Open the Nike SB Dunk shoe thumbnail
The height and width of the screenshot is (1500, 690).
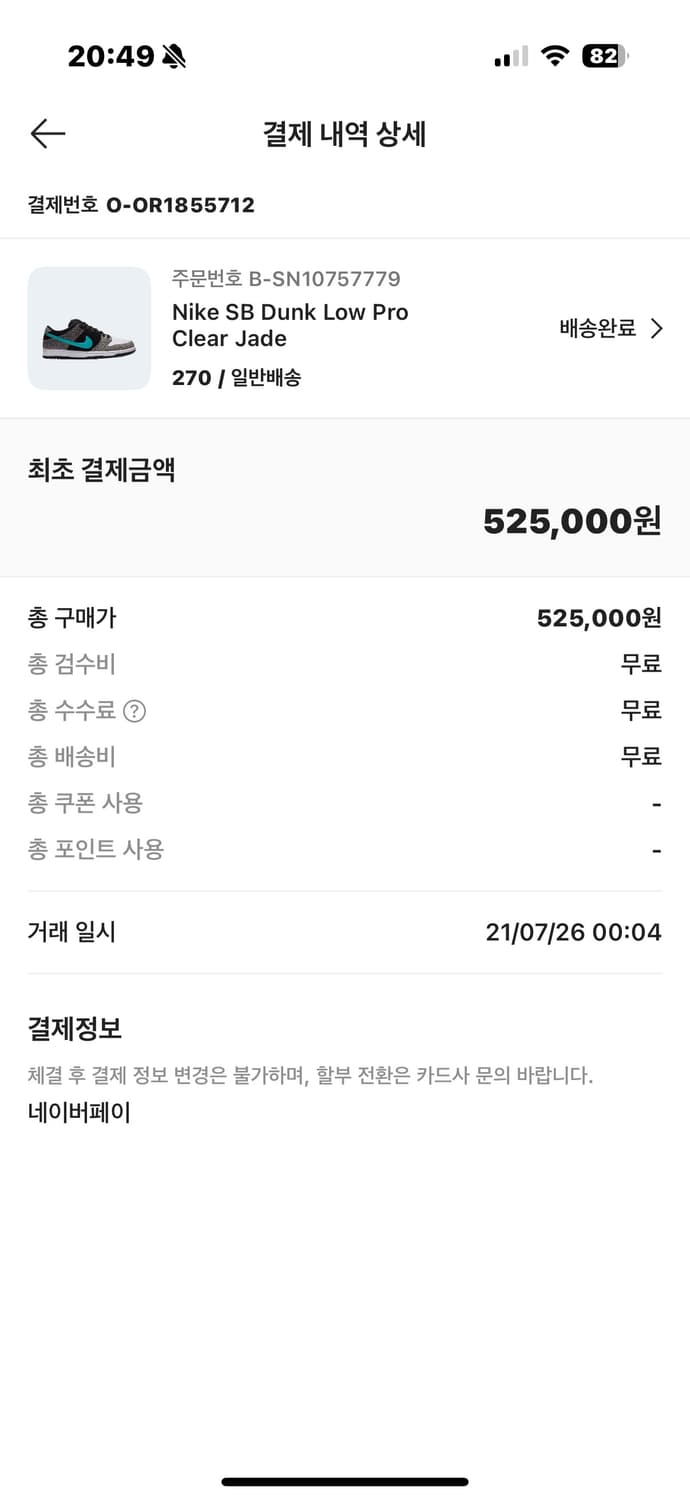click(89, 328)
